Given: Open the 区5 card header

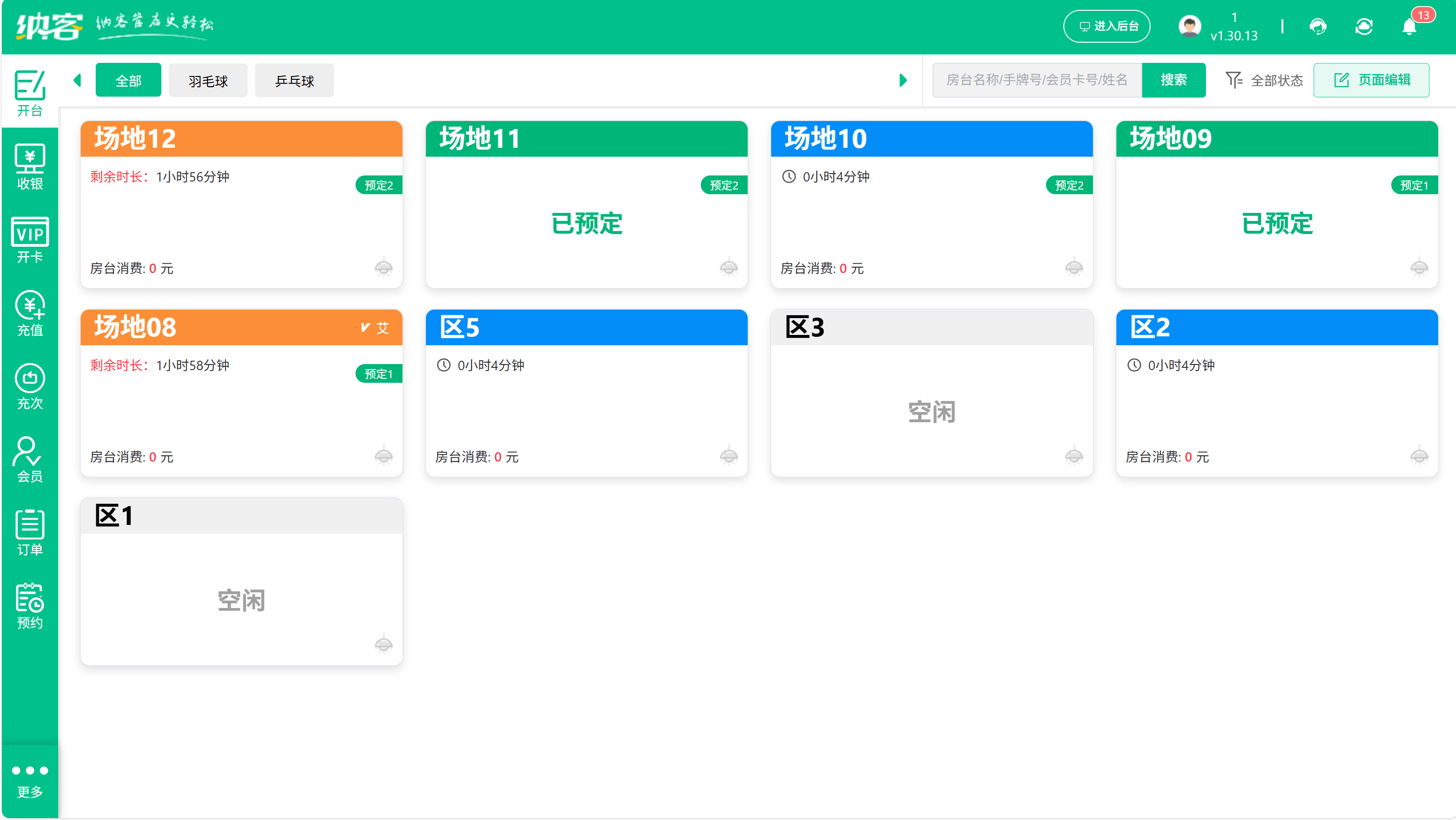Looking at the screenshot, I should tap(587, 327).
